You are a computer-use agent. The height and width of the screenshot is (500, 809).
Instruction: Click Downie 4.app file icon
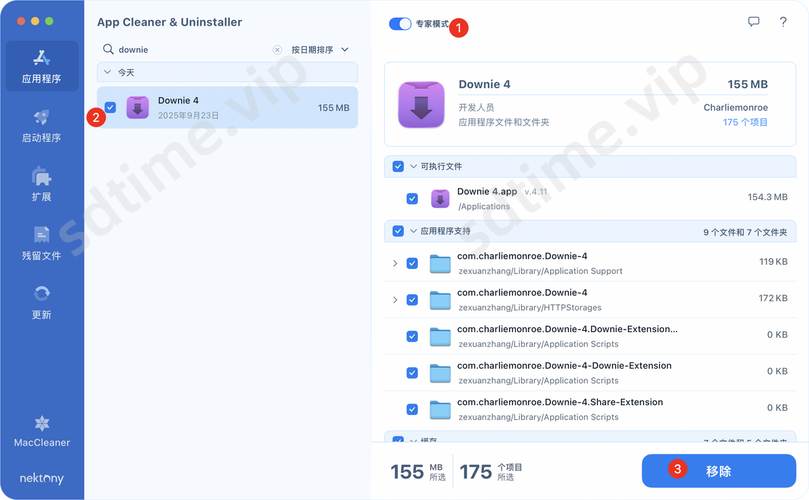click(440, 199)
